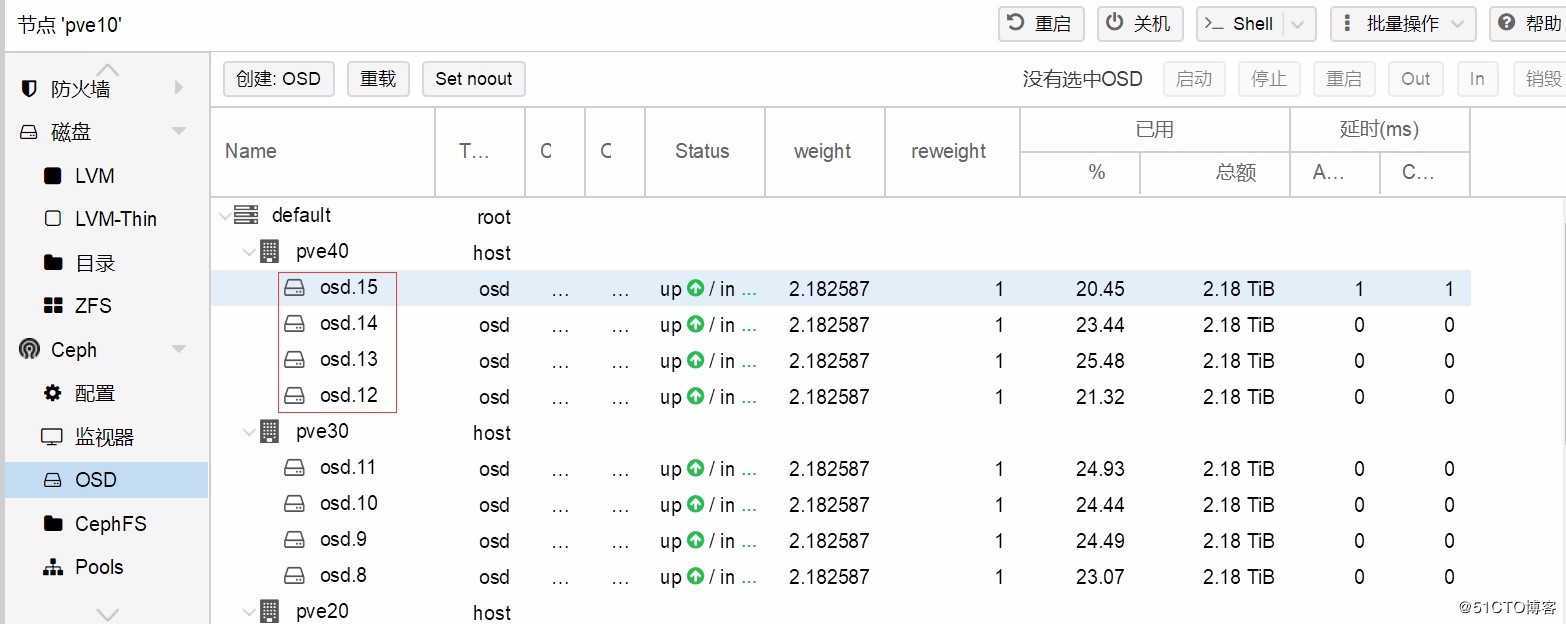Click the gear icon beside 配置

[53, 393]
